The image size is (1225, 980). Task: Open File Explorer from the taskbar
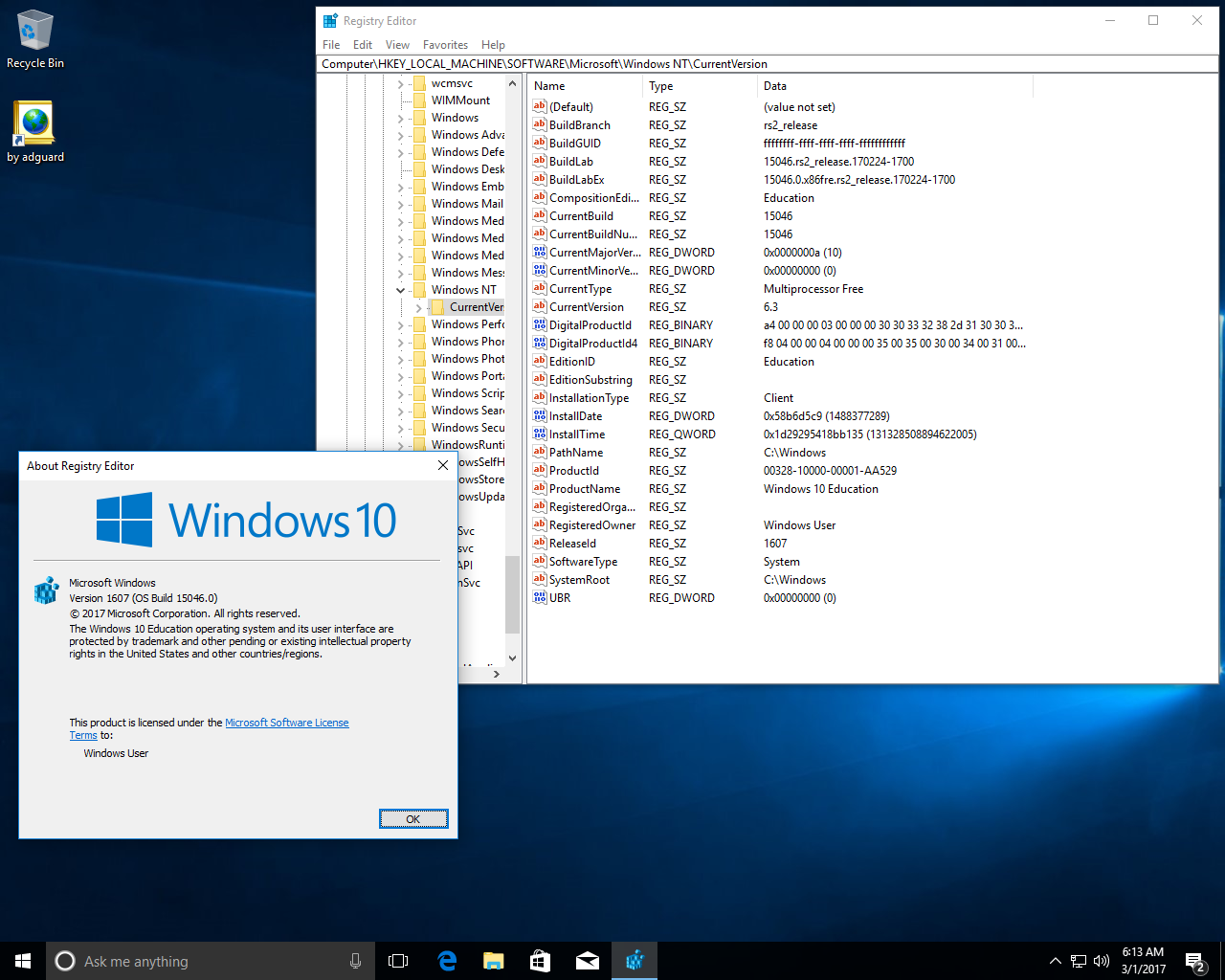point(494,961)
